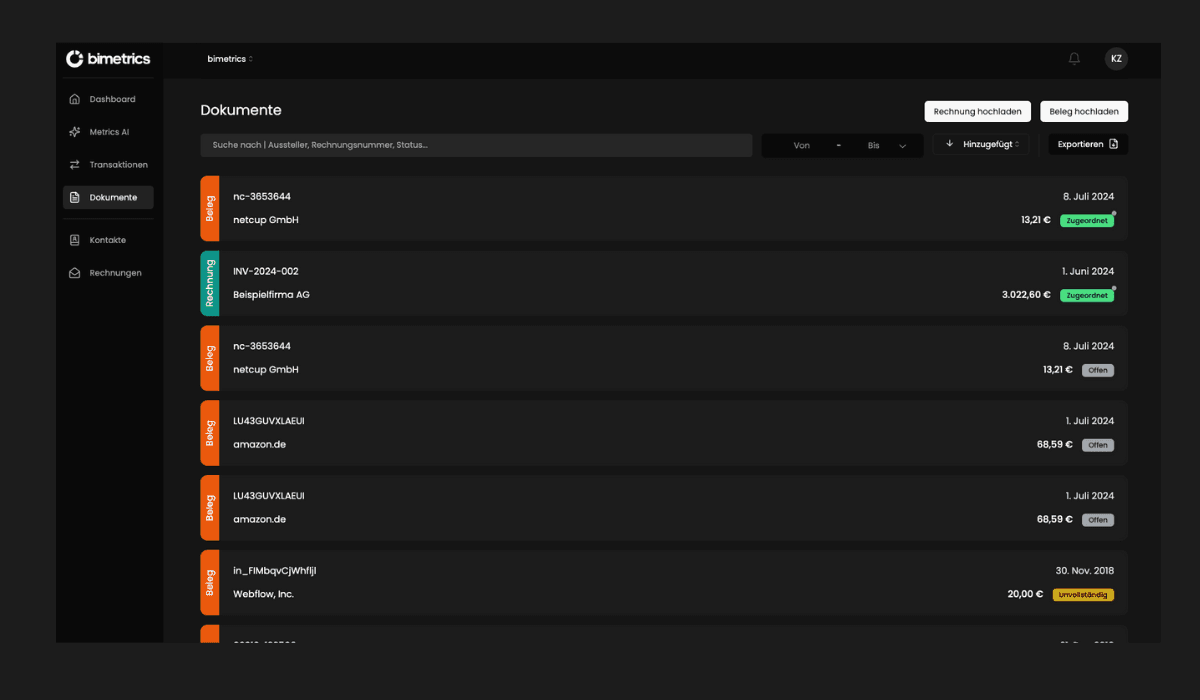Image resolution: width=1200 pixels, height=700 pixels.
Task: Expand the Von - Bis date range chevron
Action: tap(902, 146)
